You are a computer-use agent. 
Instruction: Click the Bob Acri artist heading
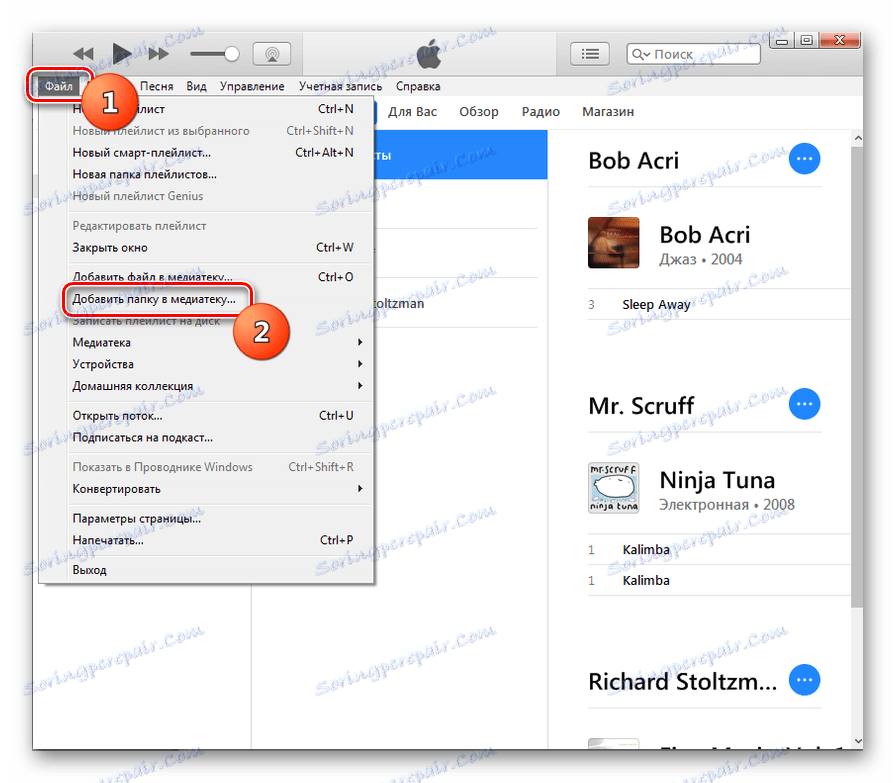click(x=634, y=161)
